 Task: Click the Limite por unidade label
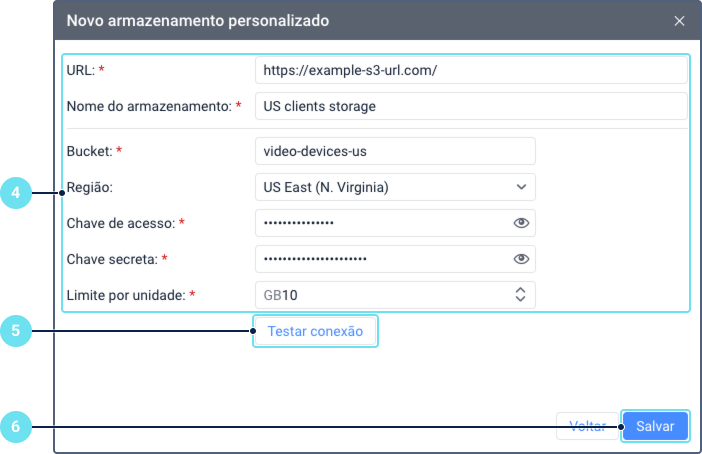coord(126,295)
